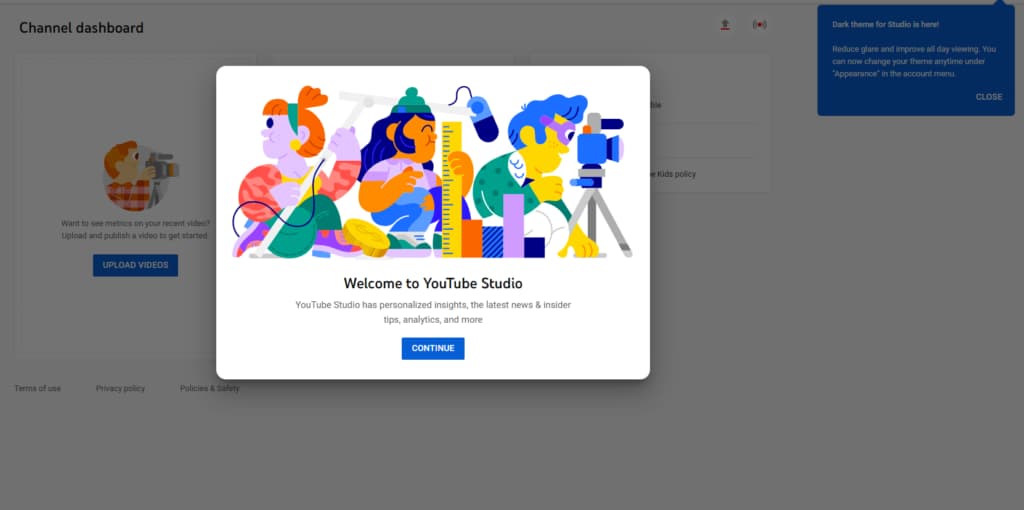Click the 'personalized insights' description text

(x=433, y=312)
